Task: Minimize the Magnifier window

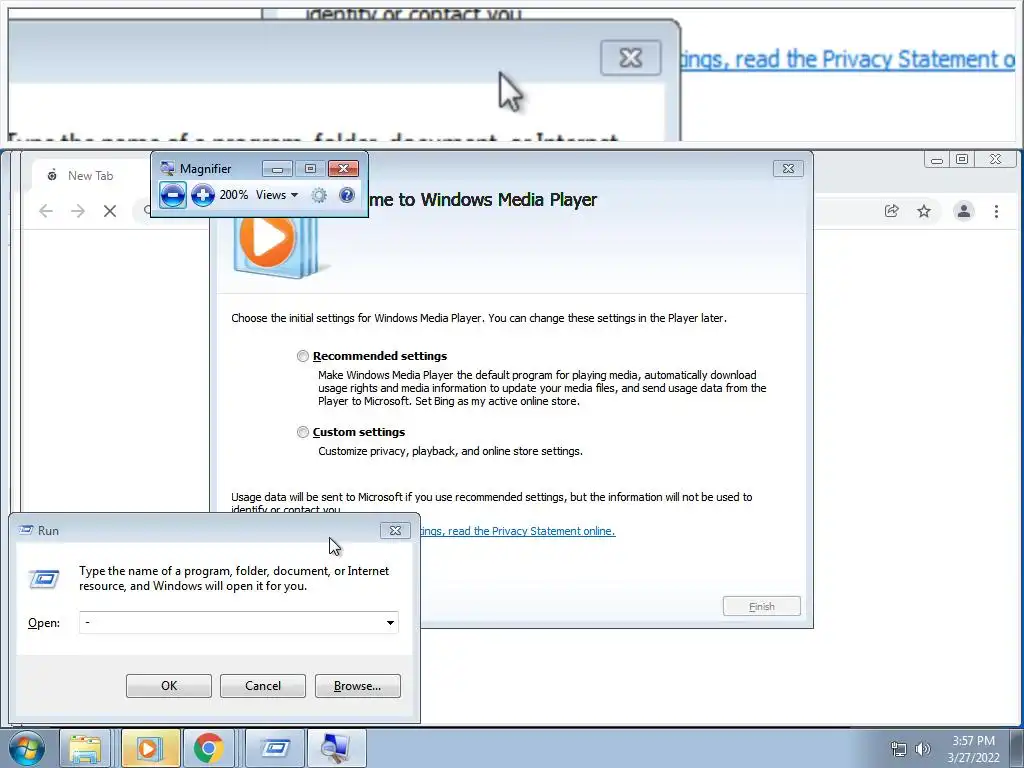Action: 277,169
